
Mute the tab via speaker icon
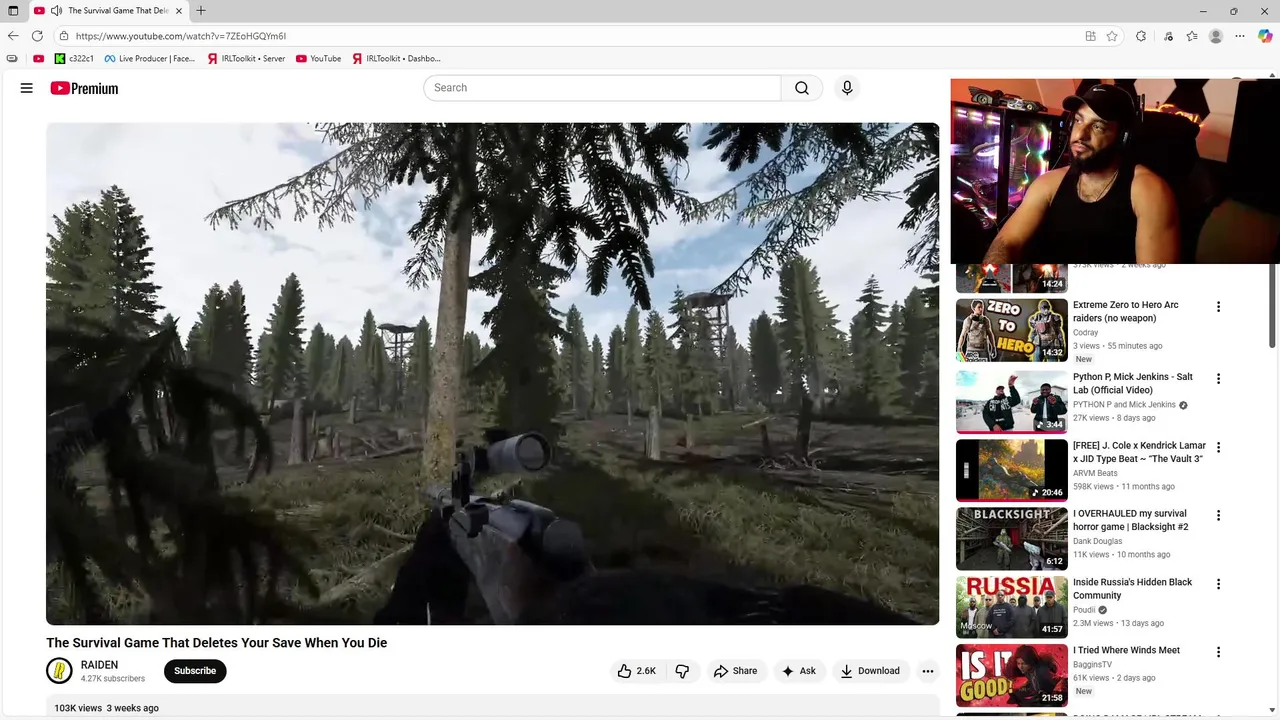[56, 11]
